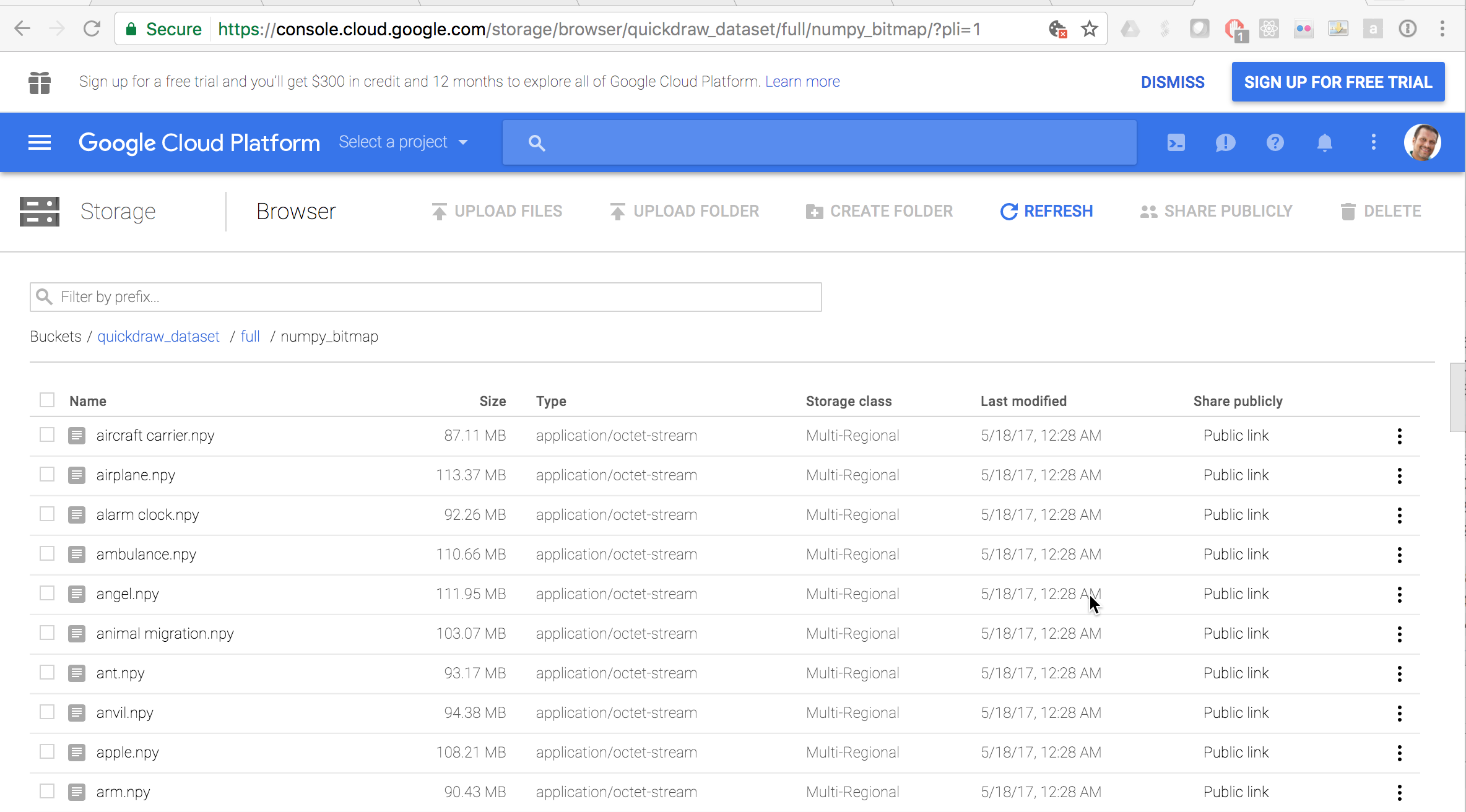Image resolution: width=1466 pixels, height=812 pixels.
Task: Click the Upload Folder icon
Action: (x=616, y=211)
